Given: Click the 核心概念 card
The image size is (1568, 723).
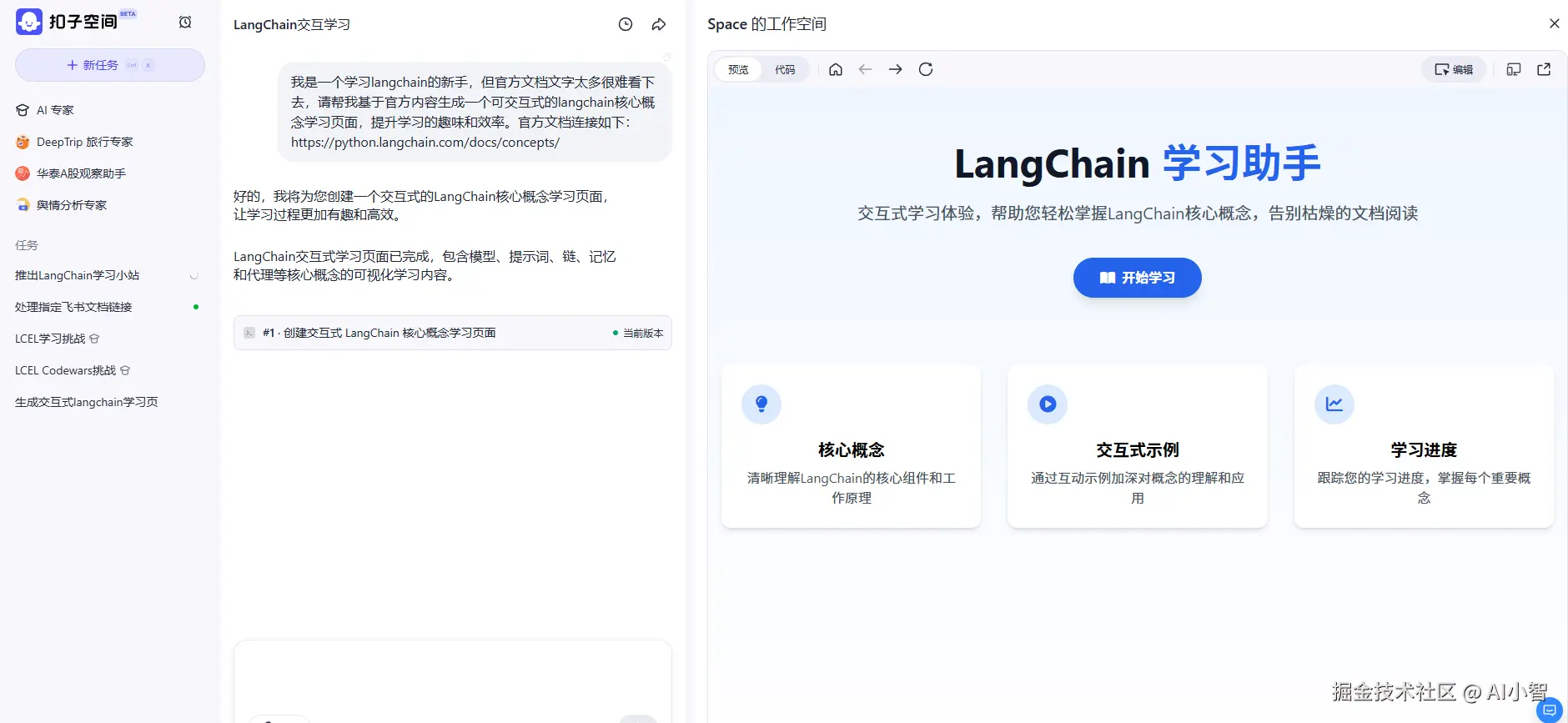Looking at the screenshot, I should (x=852, y=446).
